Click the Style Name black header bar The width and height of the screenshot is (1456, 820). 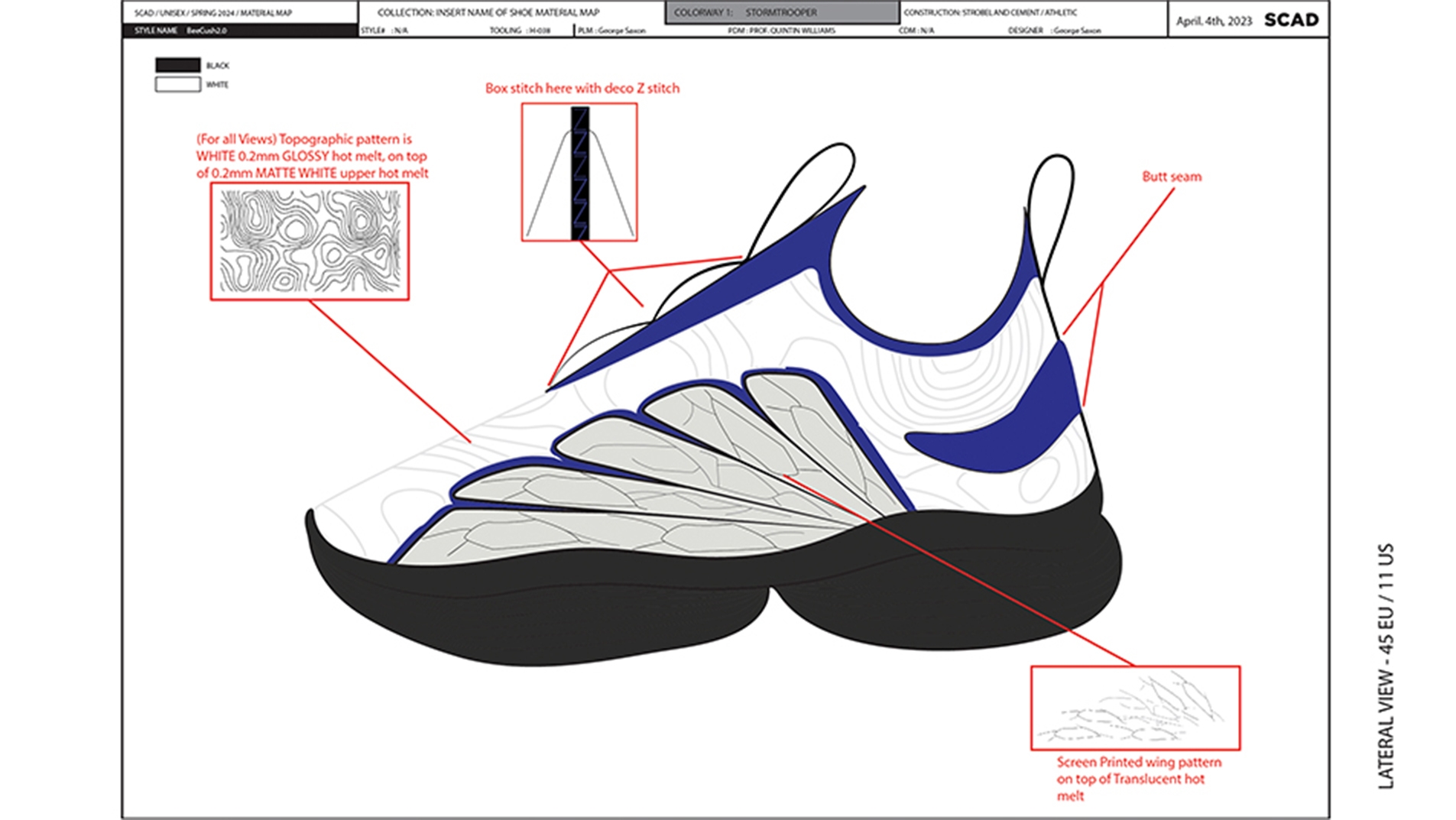239,31
